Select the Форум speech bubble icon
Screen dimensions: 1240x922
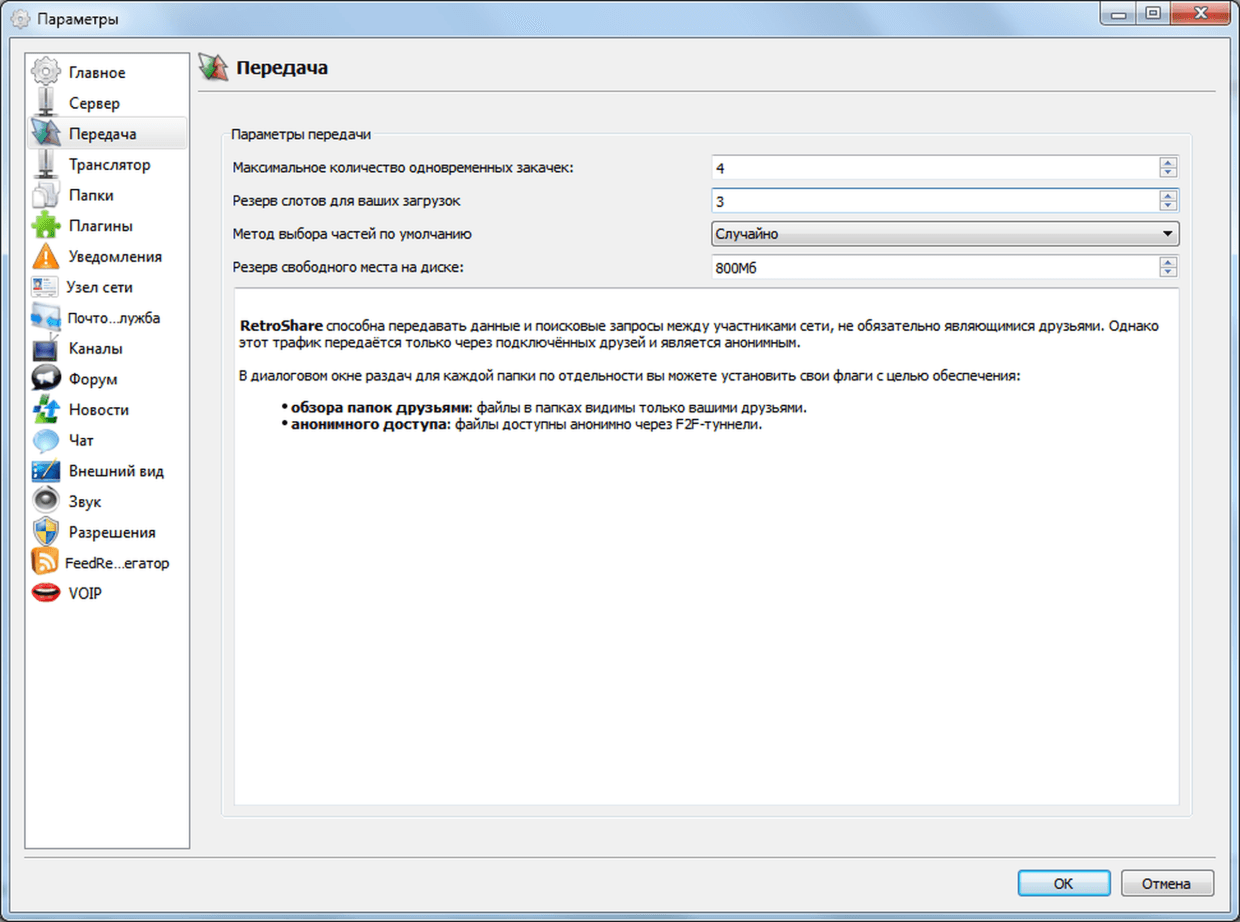click(x=46, y=379)
